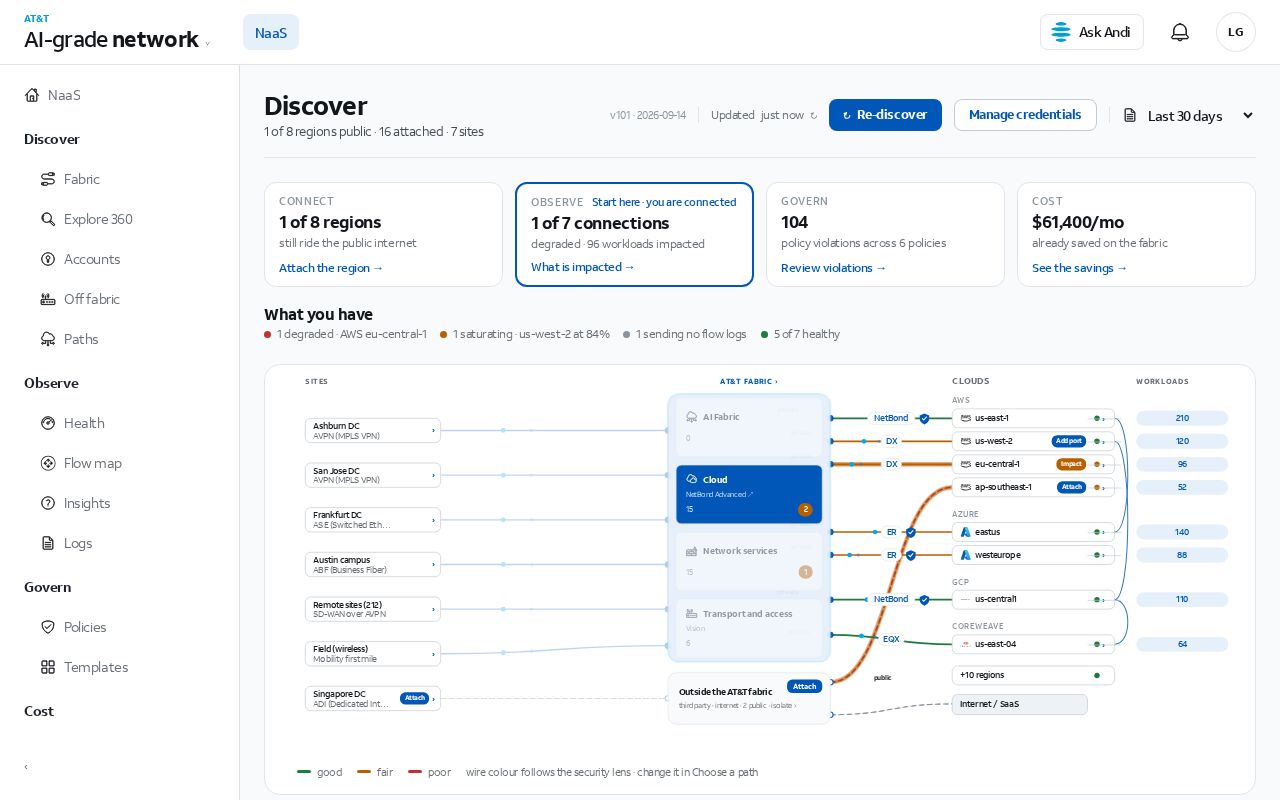The width and height of the screenshot is (1280, 800).
Task: Click the Azure logo on eastus
Action: (966, 532)
